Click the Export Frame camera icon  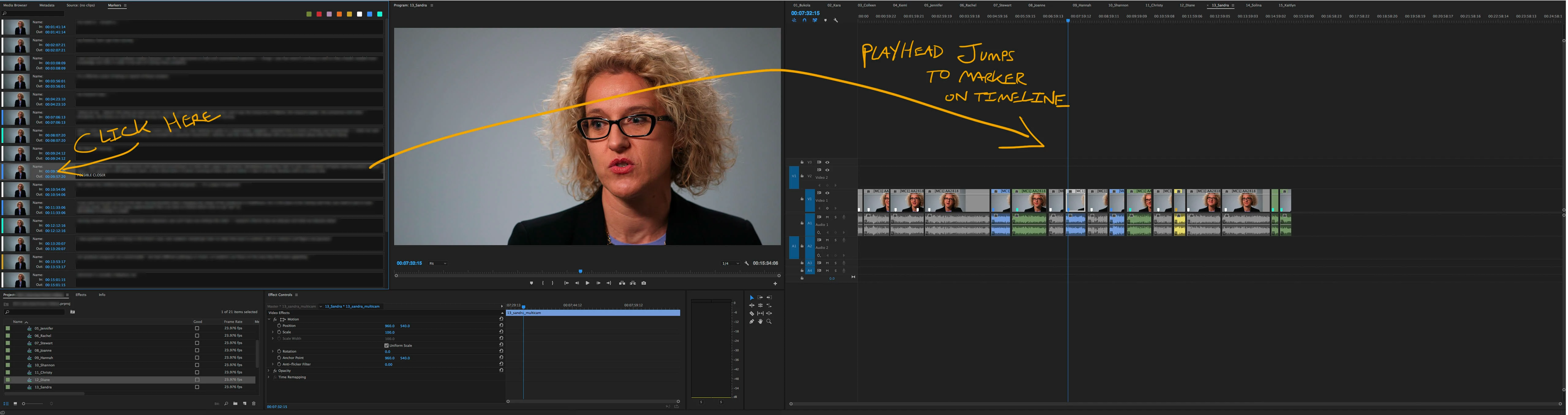click(644, 283)
